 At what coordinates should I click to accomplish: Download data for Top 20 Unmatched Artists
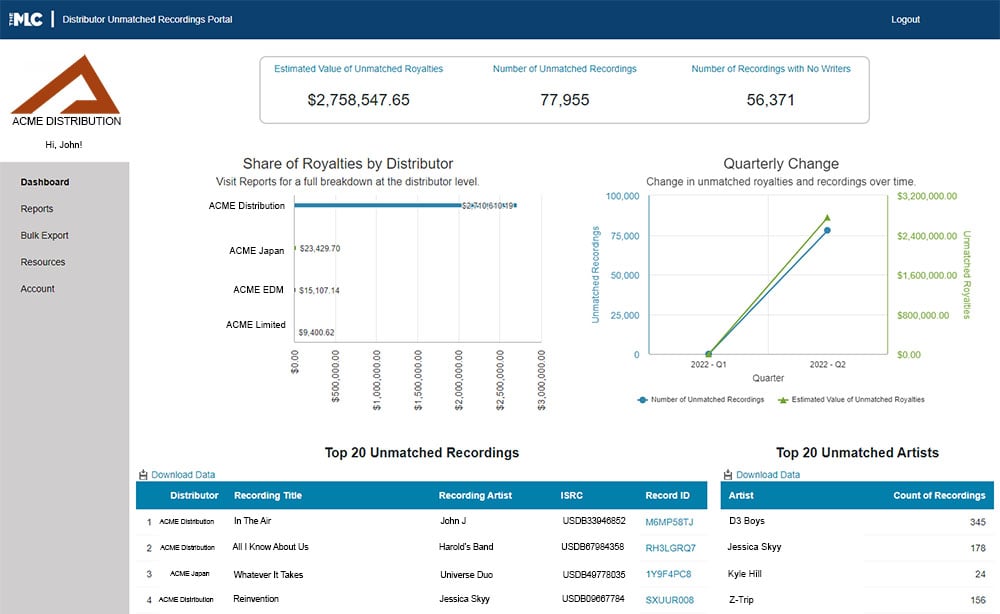767,475
